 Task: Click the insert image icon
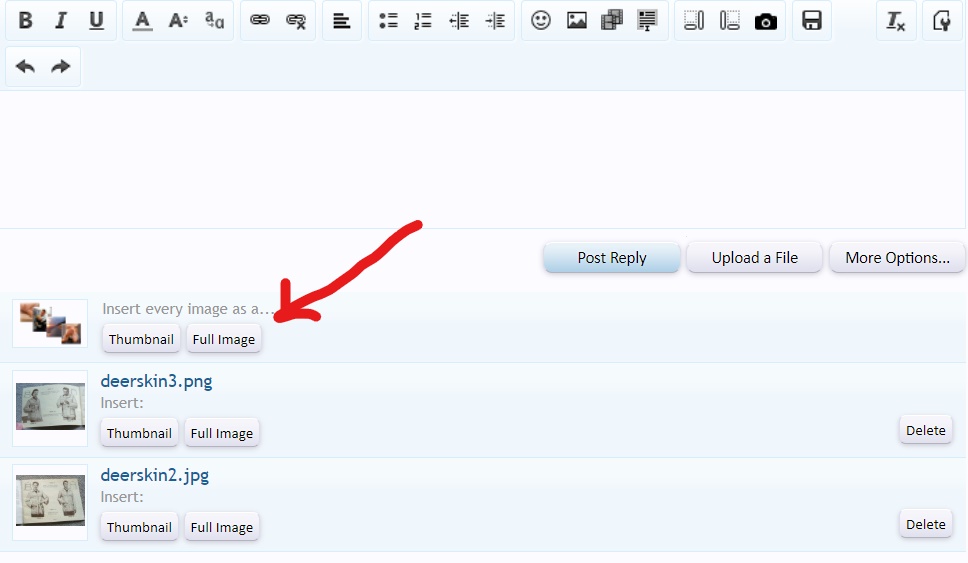[577, 21]
